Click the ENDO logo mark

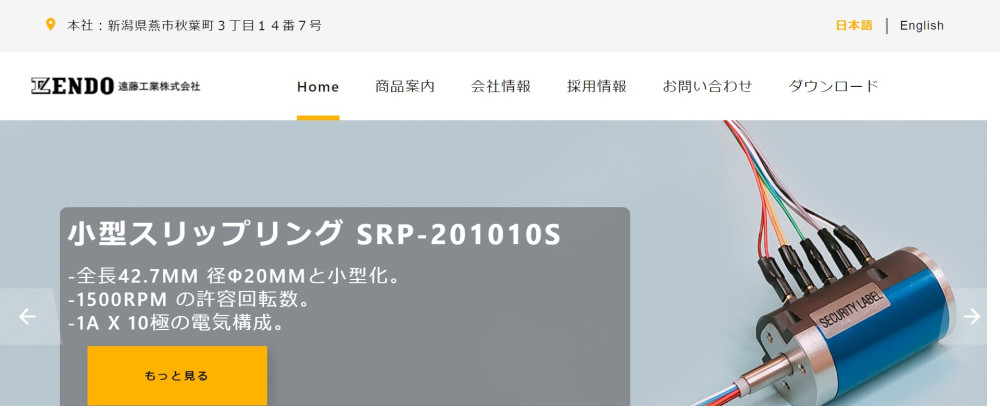point(72,86)
